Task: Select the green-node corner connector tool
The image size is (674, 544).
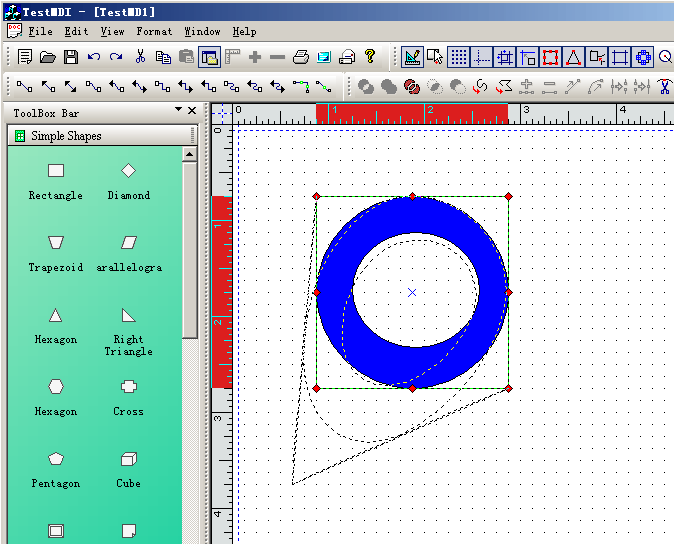Action: pyautogui.click(x=301, y=86)
